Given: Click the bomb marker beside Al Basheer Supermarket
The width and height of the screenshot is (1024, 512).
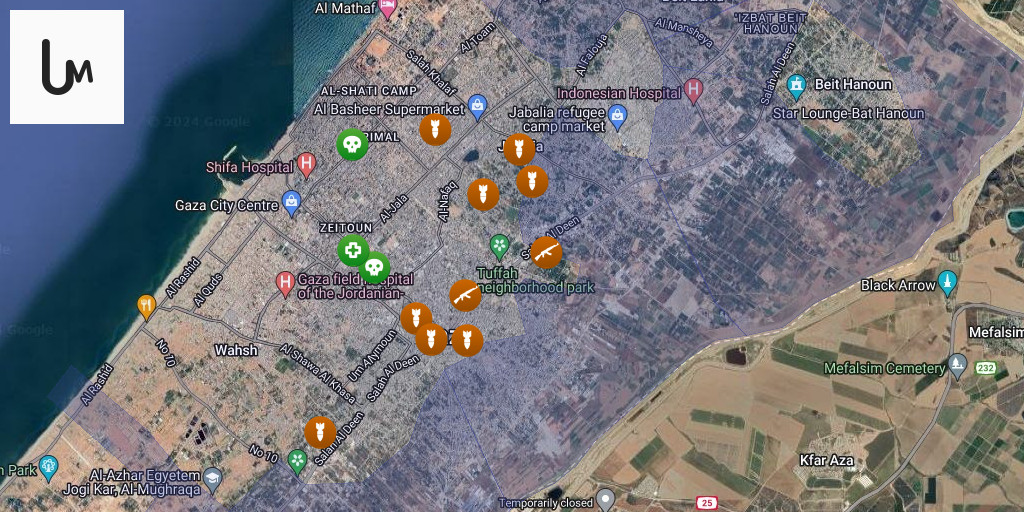Looking at the screenshot, I should coord(434,130).
